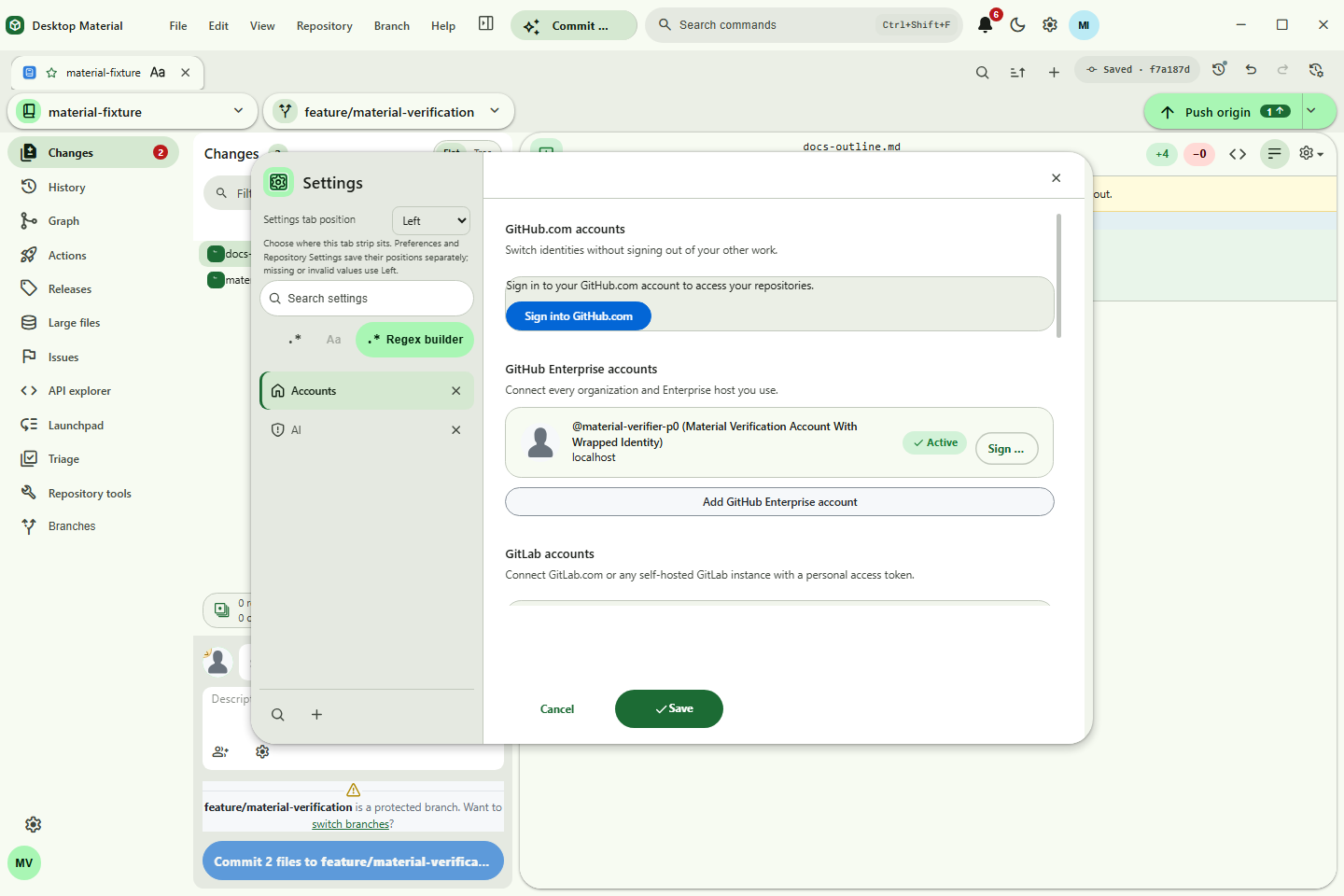The height and width of the screenshot is (896, 1344).
Task: Open the material-fixture repository dropdown
Action: tap(133, 111)
